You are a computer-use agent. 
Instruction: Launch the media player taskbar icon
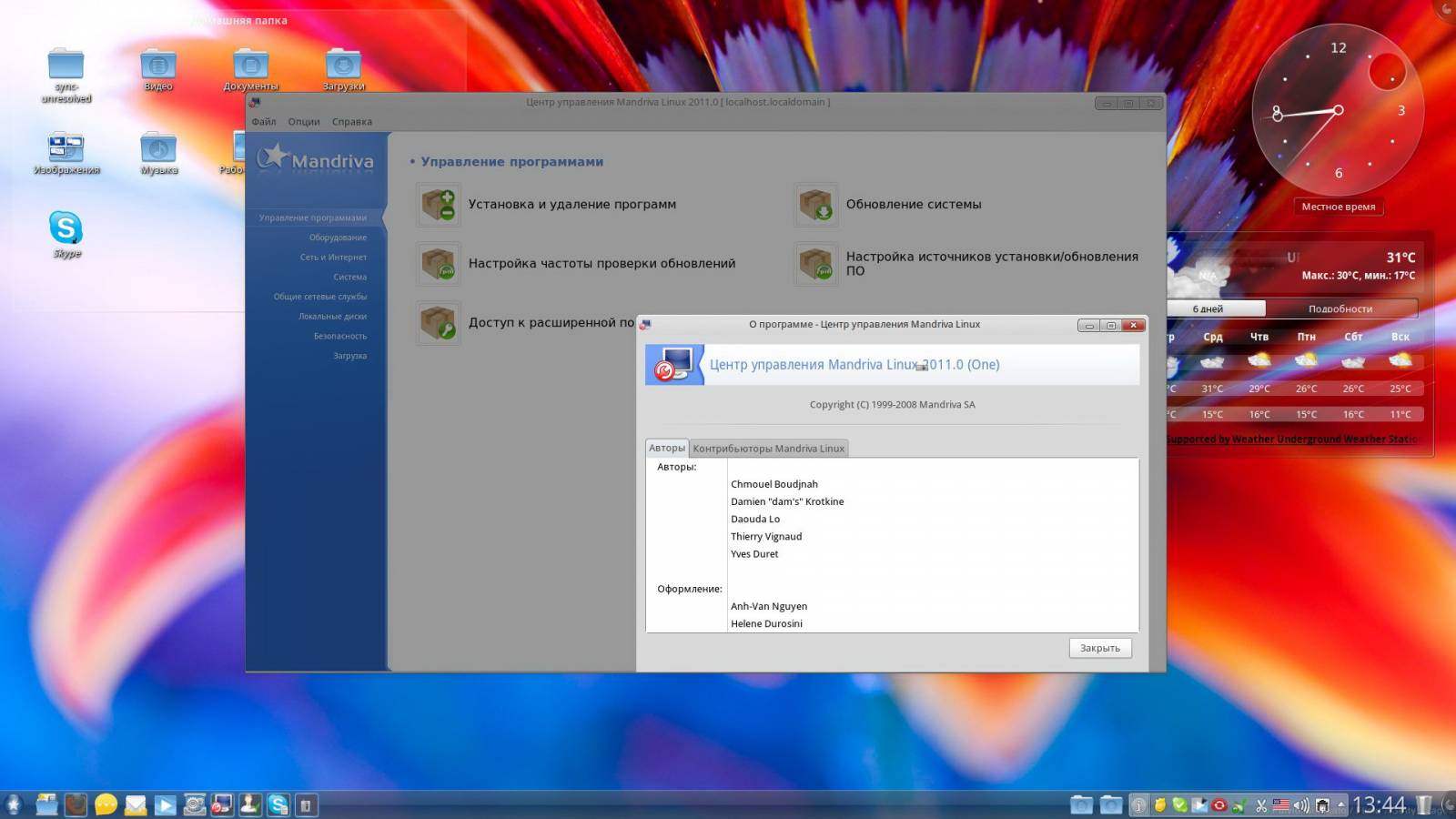coord(165,804)
